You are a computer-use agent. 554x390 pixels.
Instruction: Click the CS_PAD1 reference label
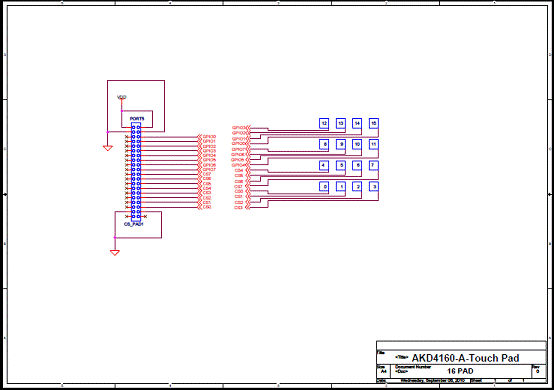point(134,224)
